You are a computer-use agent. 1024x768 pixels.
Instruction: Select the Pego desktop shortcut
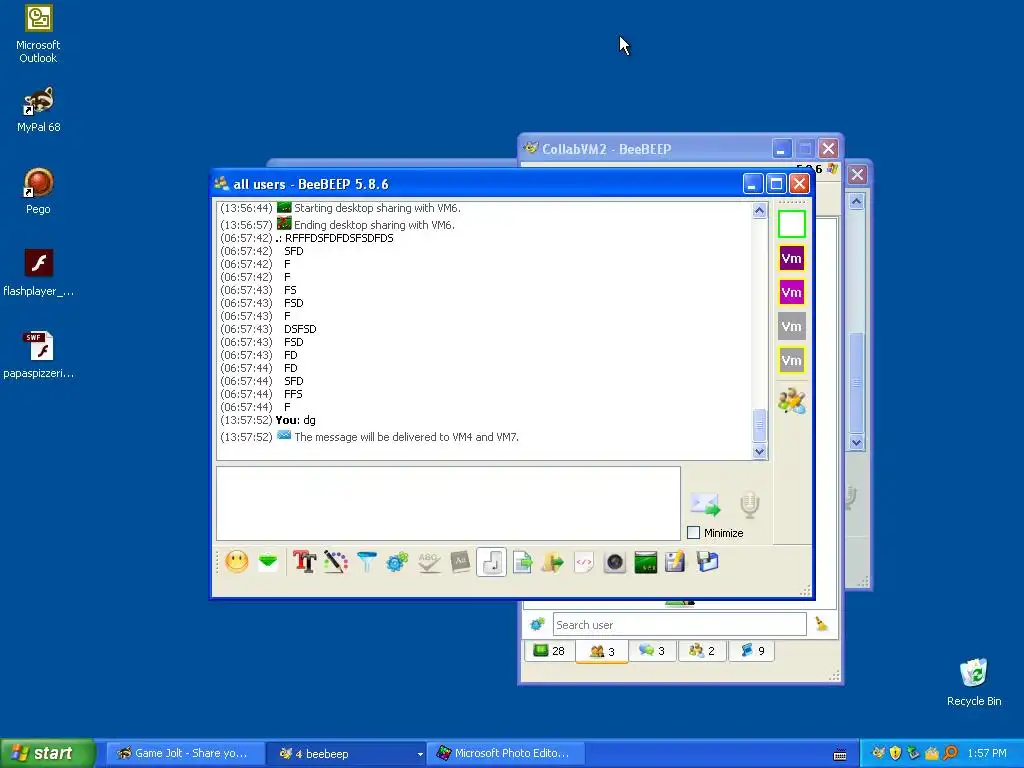point(38,191)
